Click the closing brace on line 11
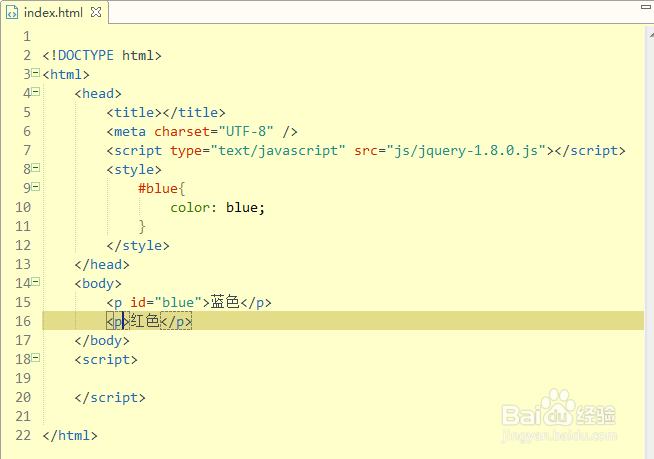The width and height of the screenshot is (654, 459). click(142, 227)
